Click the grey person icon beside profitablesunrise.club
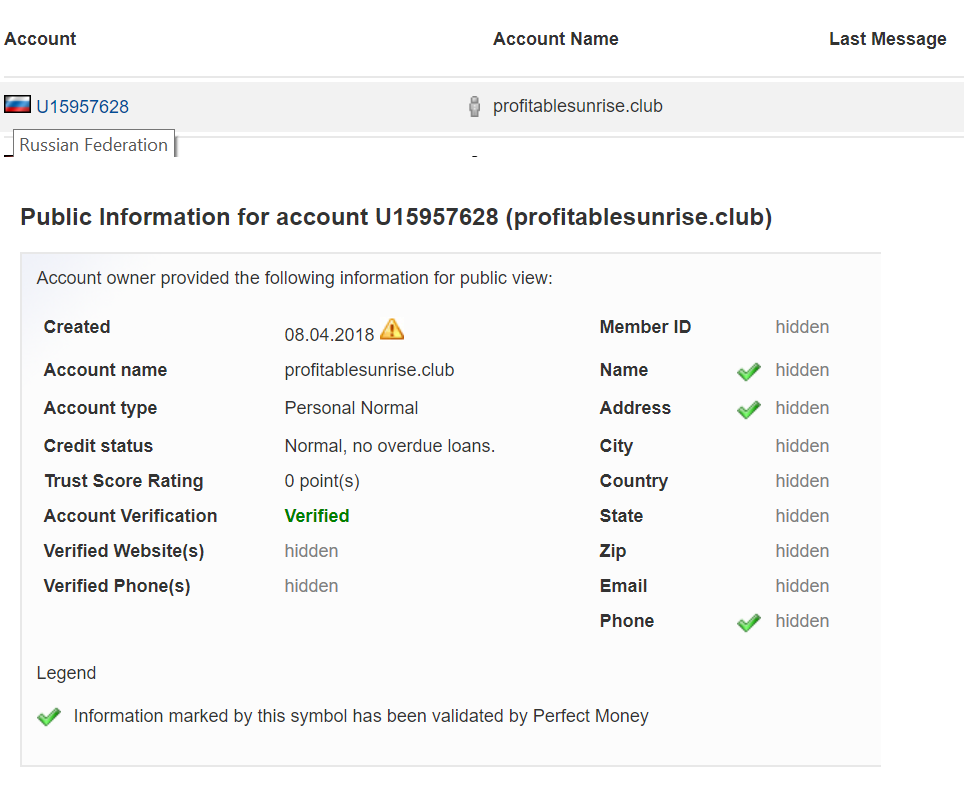The height and width of the screenshot is (790, 964). click(x=474, y=106)
